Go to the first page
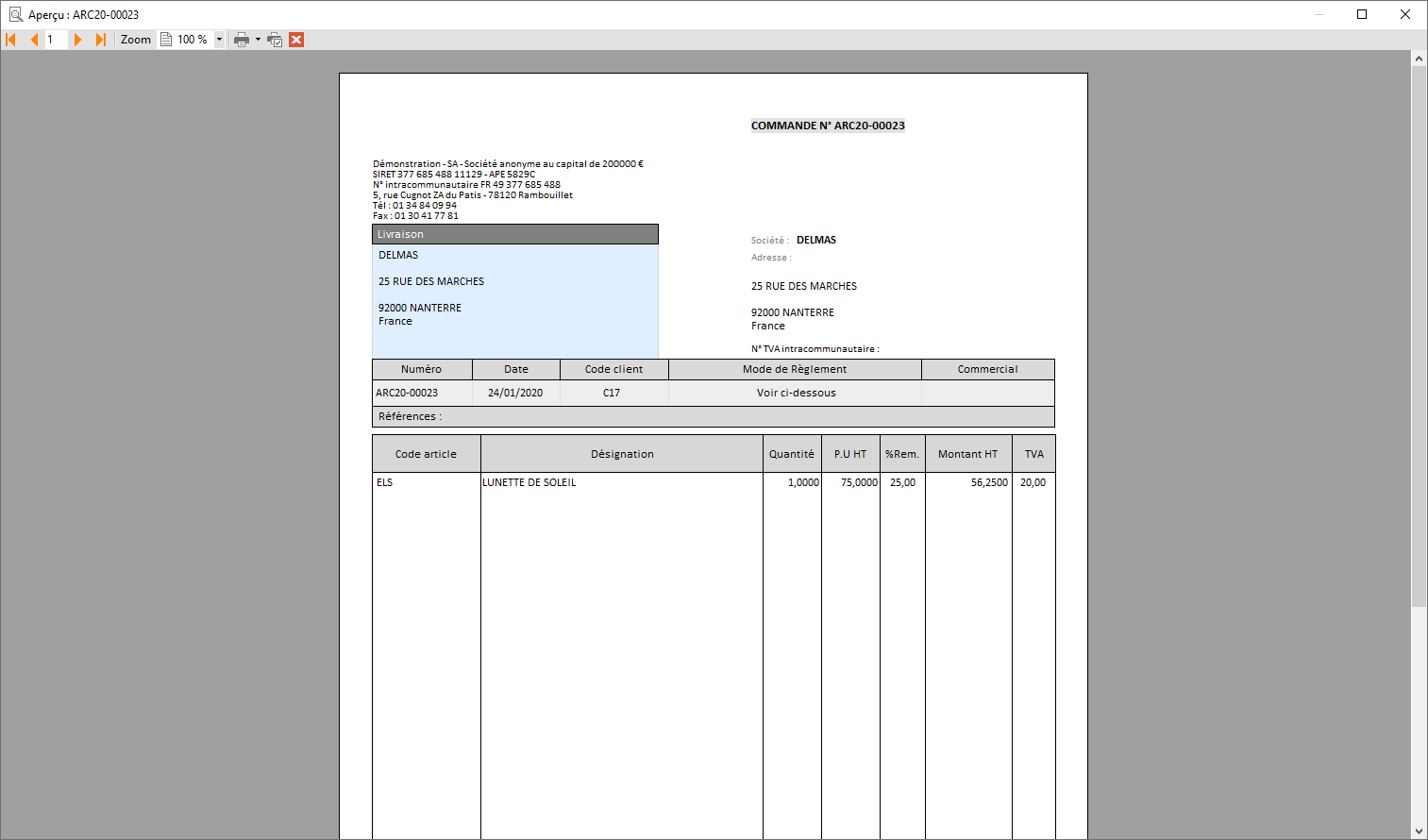Image resolution: width=1428 pixels, height=840 pixels. point(11,40)
